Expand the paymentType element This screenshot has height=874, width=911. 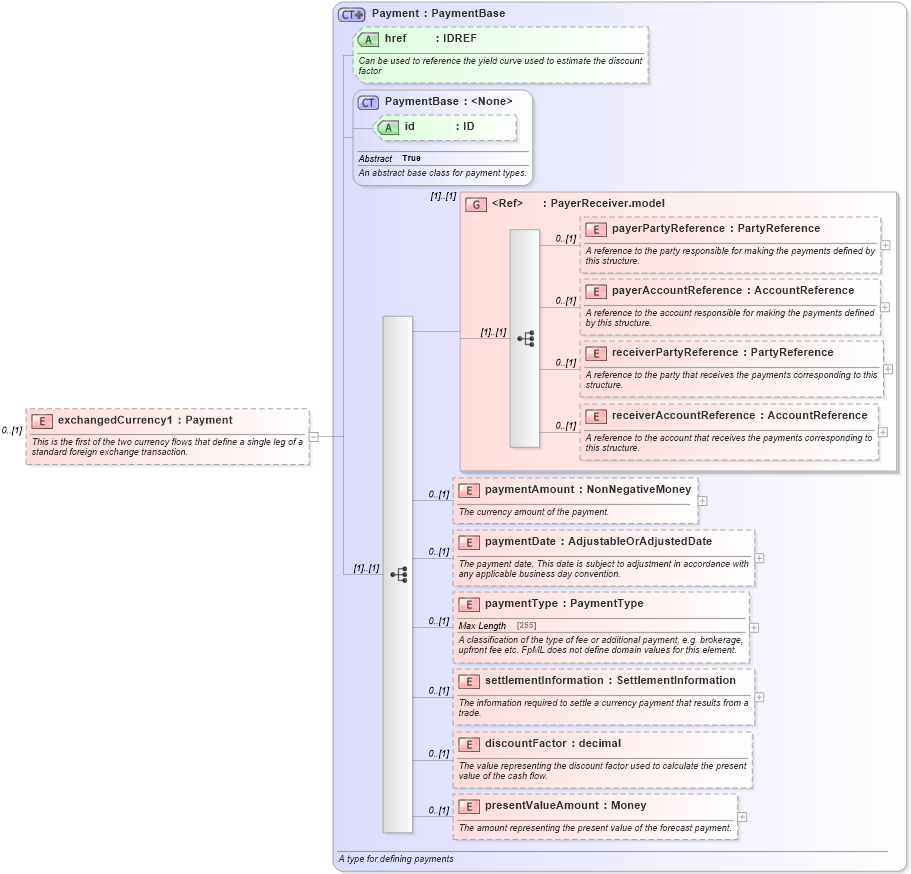(754, 628)
